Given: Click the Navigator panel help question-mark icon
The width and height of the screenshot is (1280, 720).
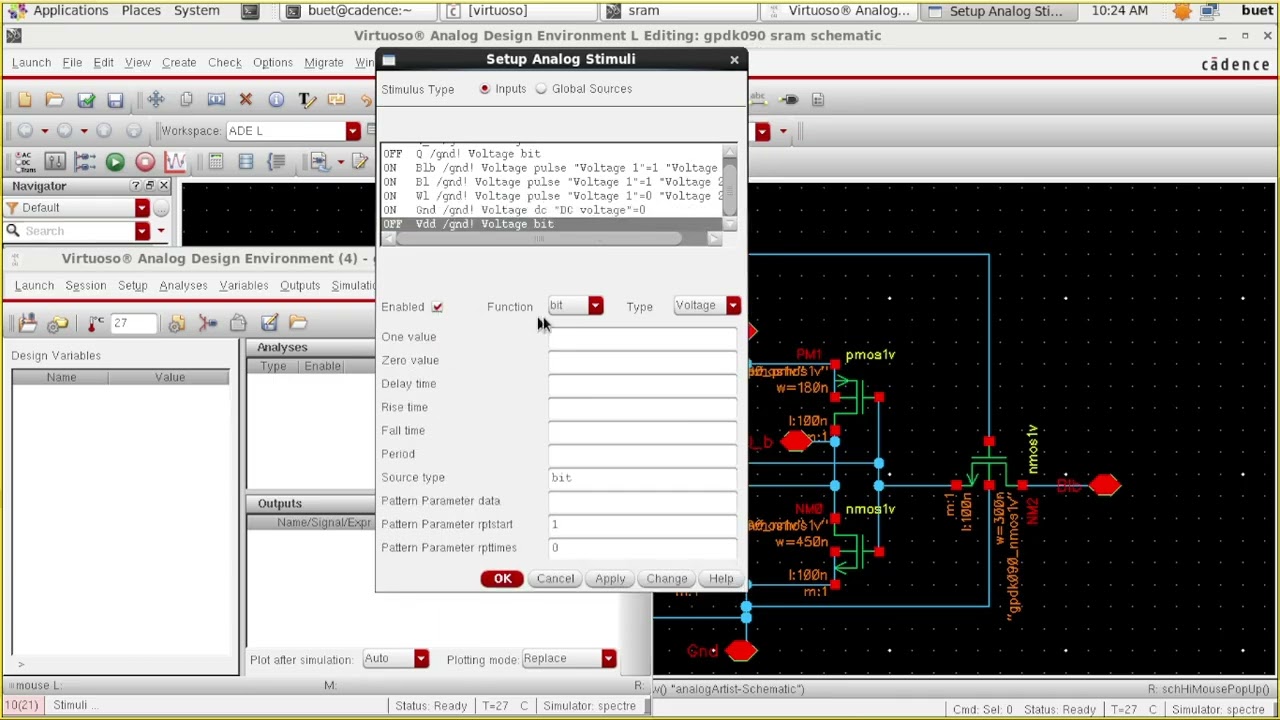Looking at the screenshot, I should click(135, 186).
